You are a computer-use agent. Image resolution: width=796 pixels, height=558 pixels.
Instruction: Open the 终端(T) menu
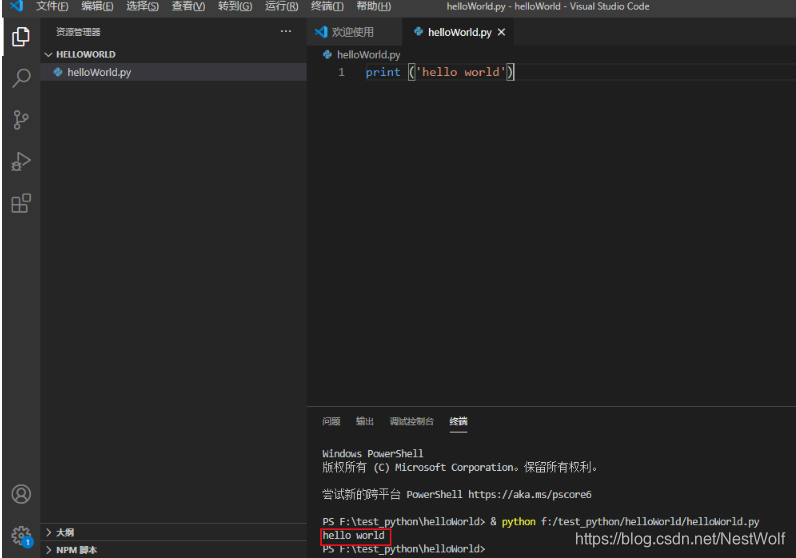coord(327,6)
